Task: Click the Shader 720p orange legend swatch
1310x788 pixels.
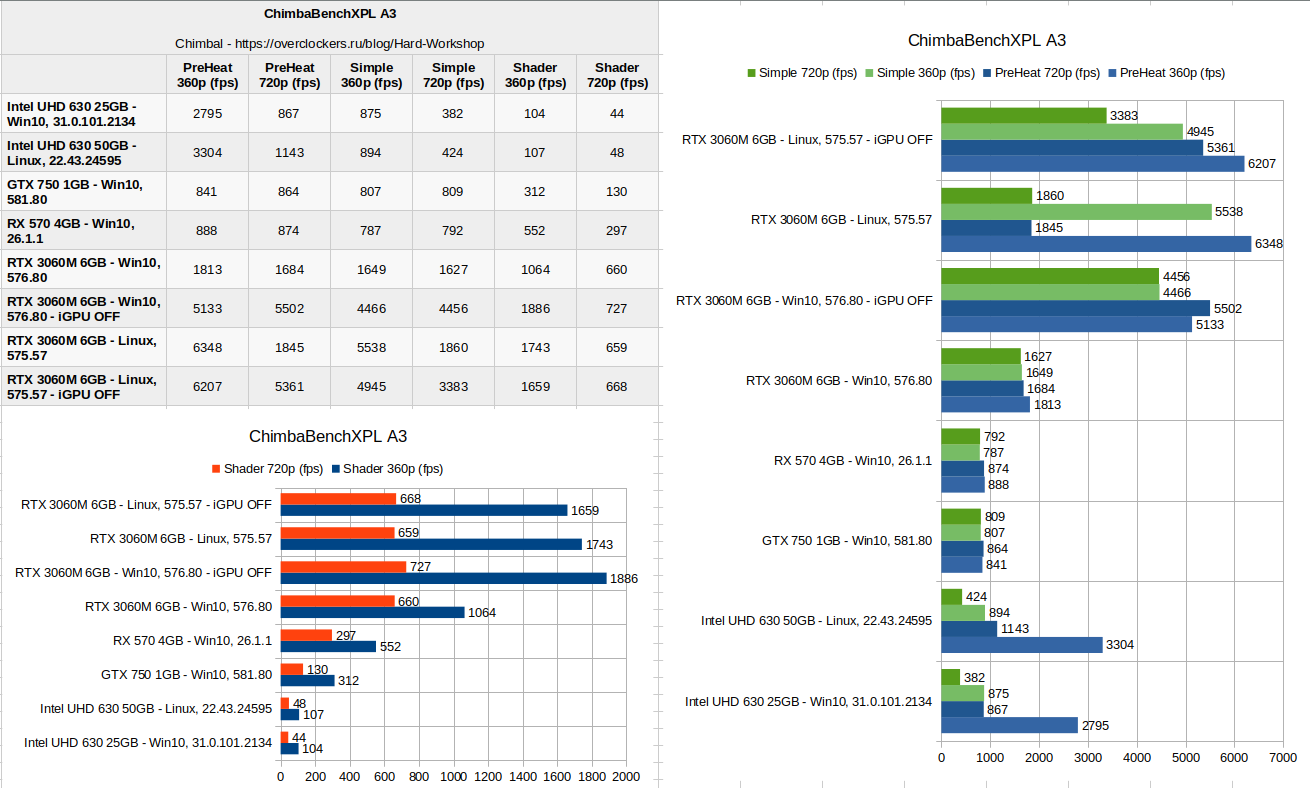Action: pos(216,469)
